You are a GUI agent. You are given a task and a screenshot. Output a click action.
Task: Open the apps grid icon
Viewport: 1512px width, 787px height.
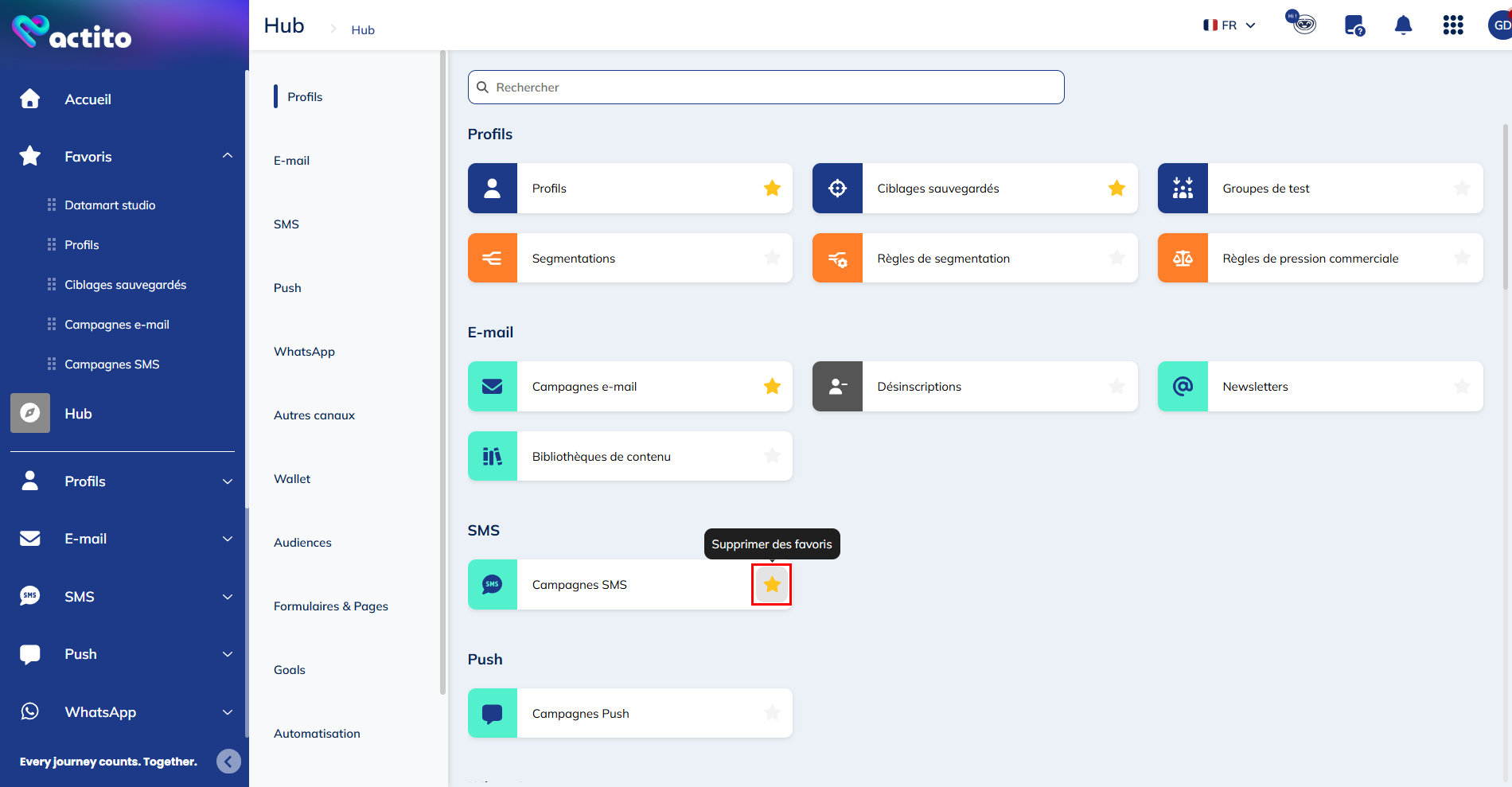pos(1453,25)
